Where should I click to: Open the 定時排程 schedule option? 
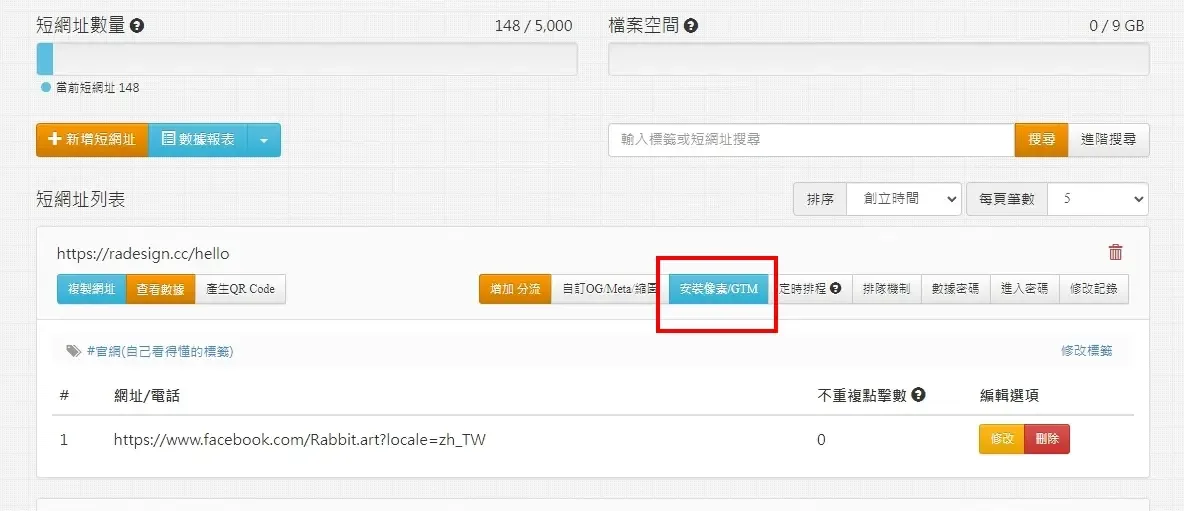810,288
